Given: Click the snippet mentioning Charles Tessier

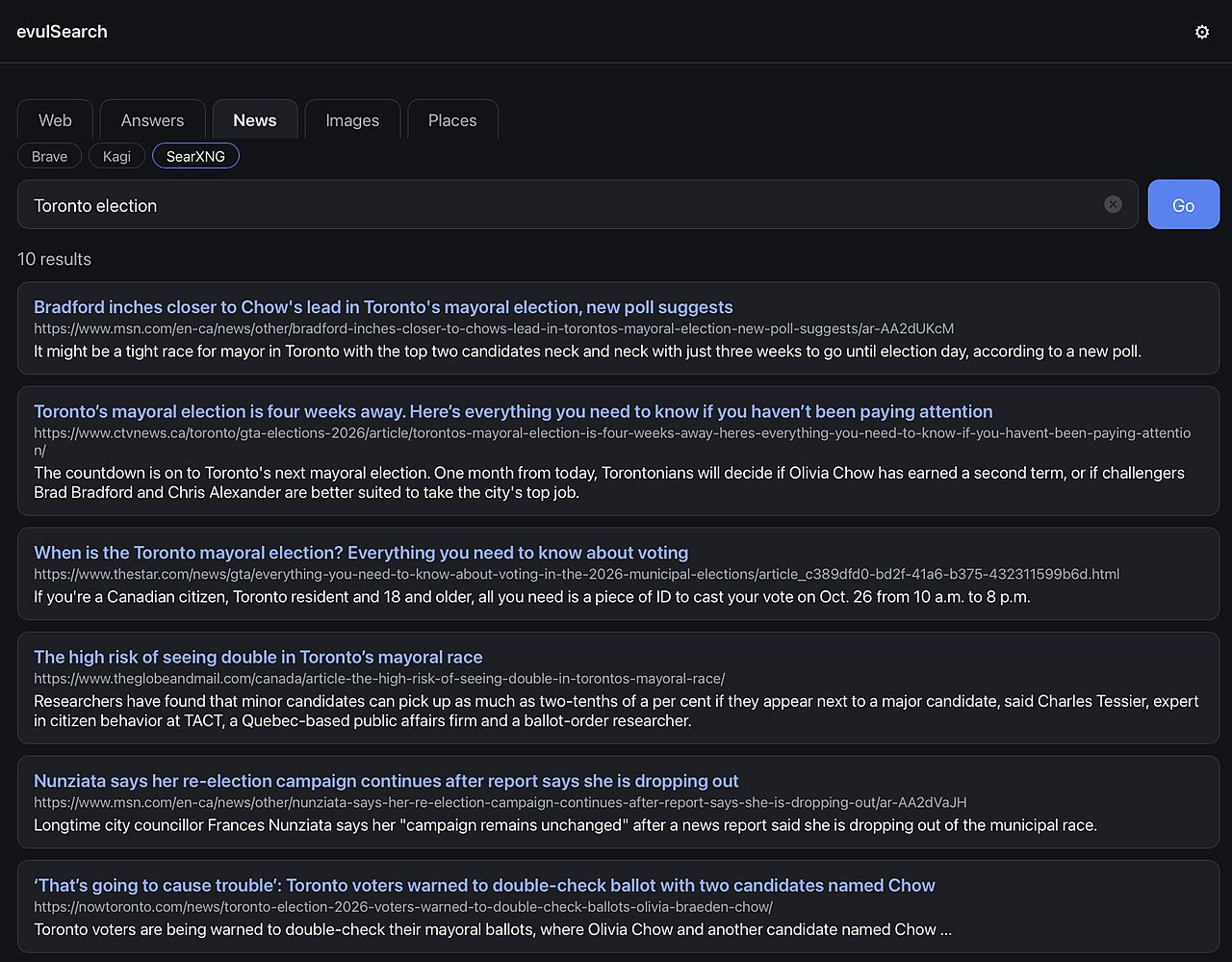Looking at the screenshot, I should 616,711.
